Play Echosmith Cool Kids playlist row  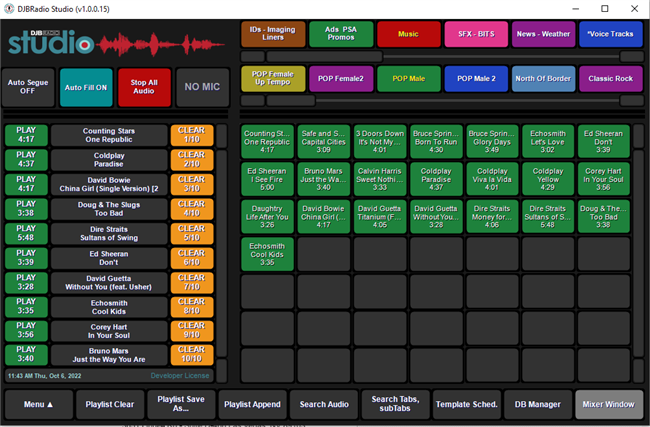pyautogui.click(x=26, y=306)
